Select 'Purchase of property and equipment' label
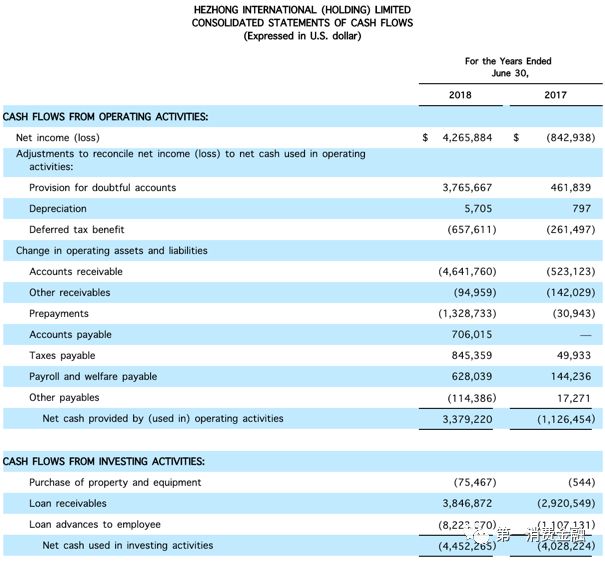 pyautogui.click(x=115, y=483)
